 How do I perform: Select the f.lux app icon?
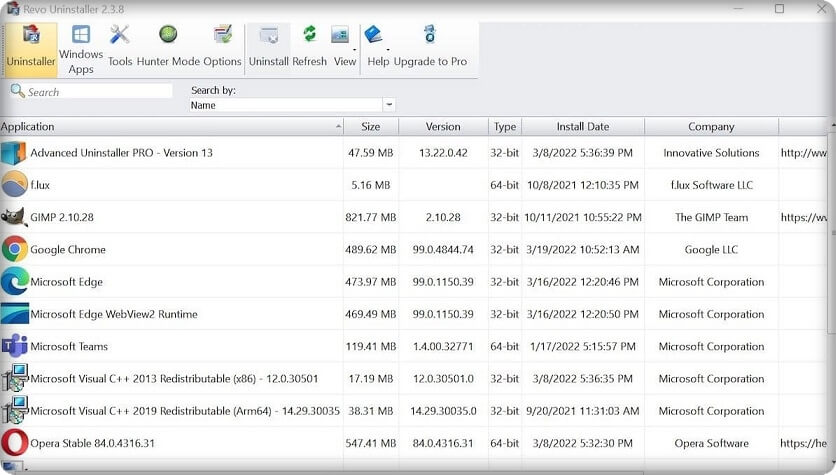click(x=14, y=185)
